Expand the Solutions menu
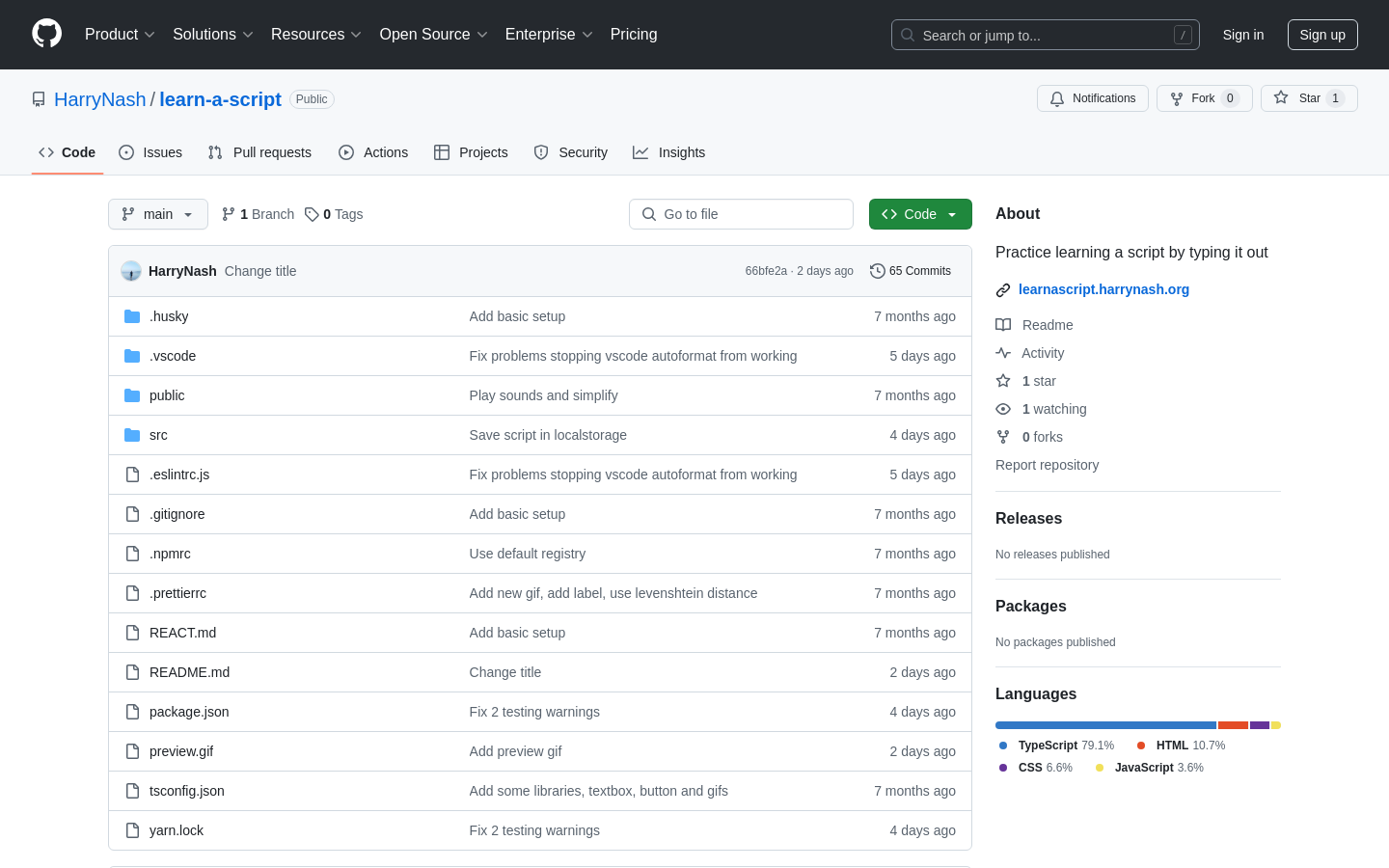Image resolution: width=1389 pixels, height=868 pixels. 213,35
